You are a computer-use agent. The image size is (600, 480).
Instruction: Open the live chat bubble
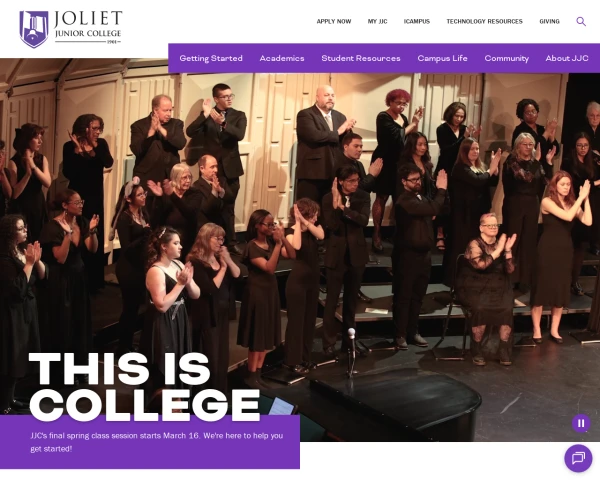coord(578,458)
